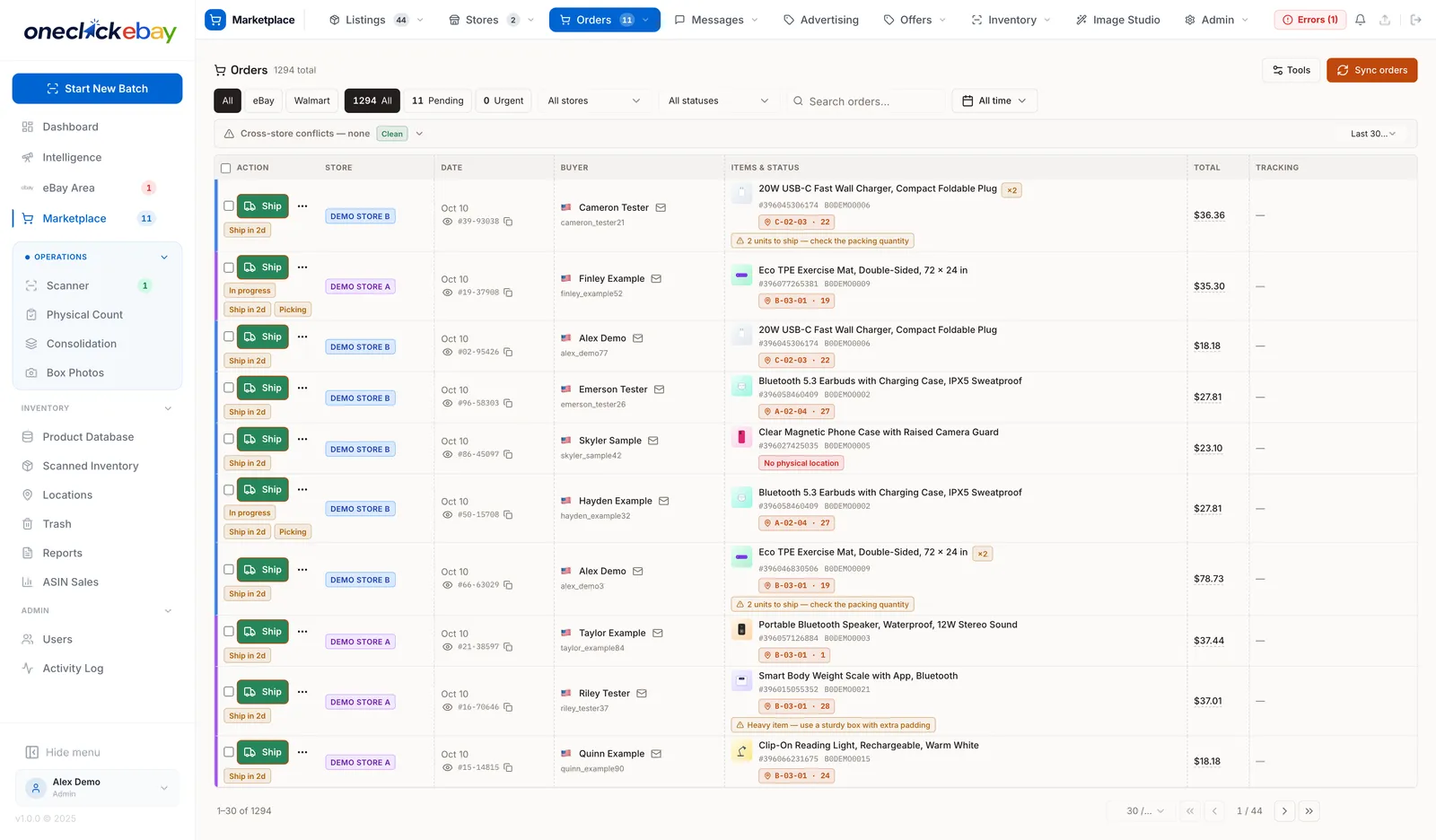
Task: Select checkbox for order #02-95426
Action: [229, 337]
